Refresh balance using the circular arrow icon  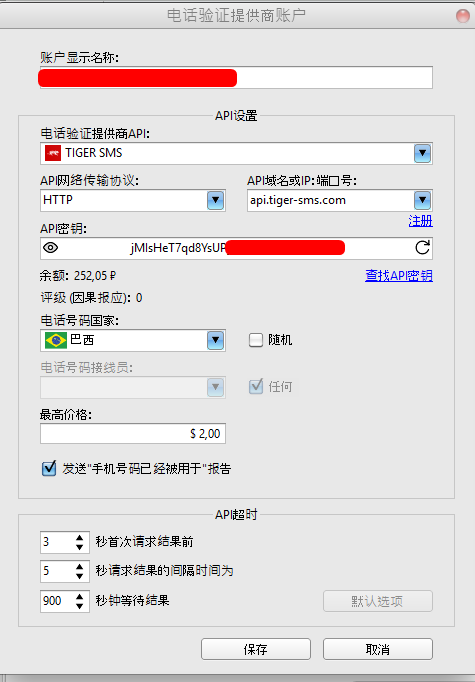coord(422,248)
